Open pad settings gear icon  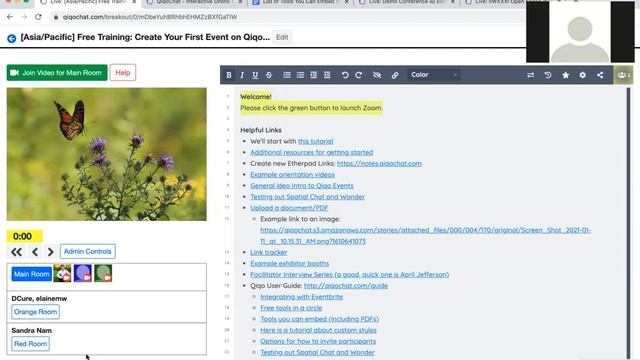(x=582, y=75)
